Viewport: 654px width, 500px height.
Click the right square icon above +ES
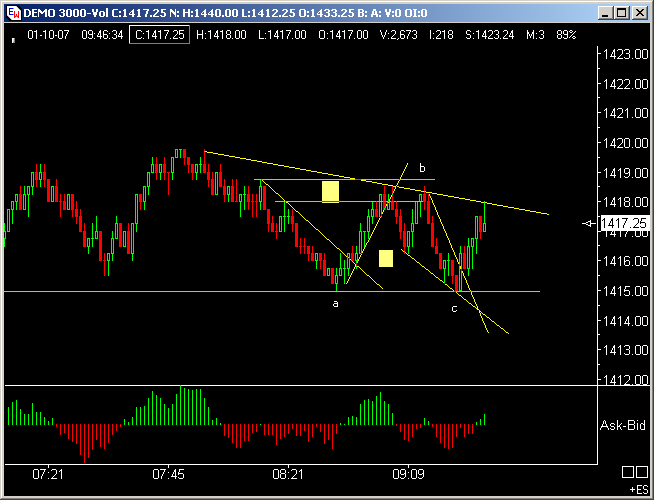coord(642,472)
